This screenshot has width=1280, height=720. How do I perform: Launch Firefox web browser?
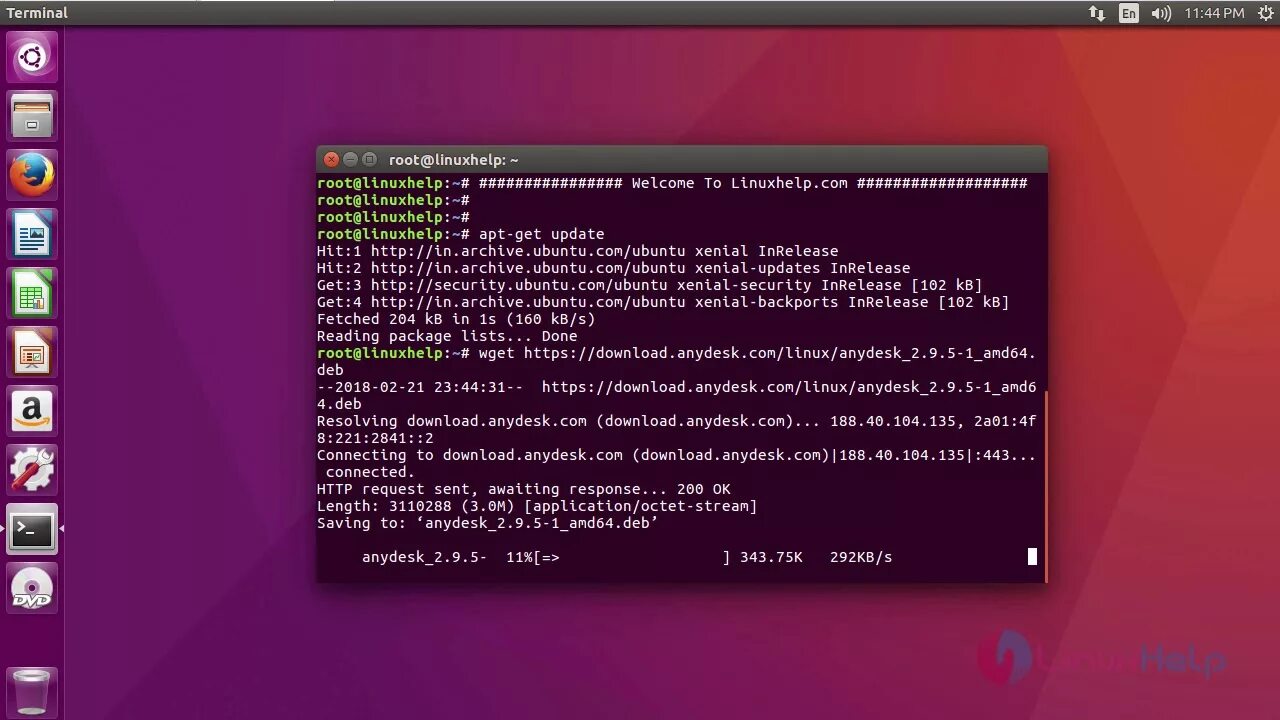click(x=32, y=174)
